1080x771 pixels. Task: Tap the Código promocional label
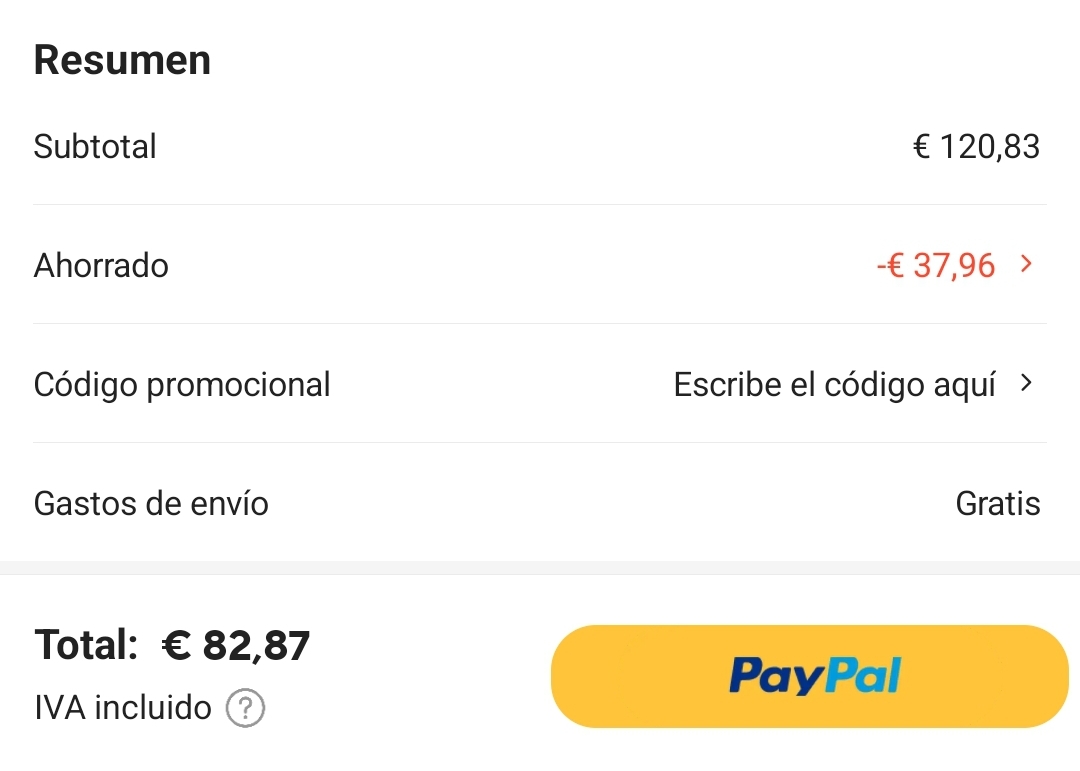click(x=182, y=385)
